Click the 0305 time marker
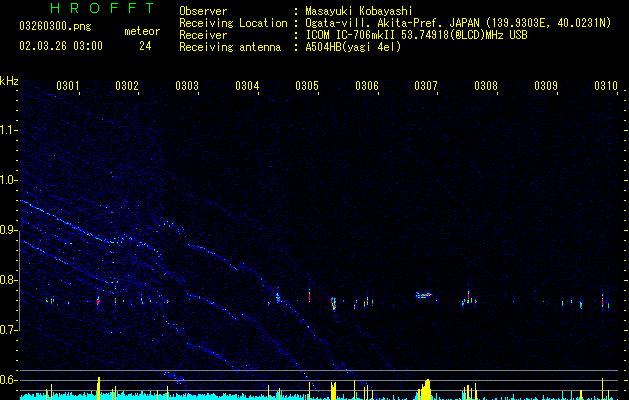The image size is (629, 400). coord(307,86)
